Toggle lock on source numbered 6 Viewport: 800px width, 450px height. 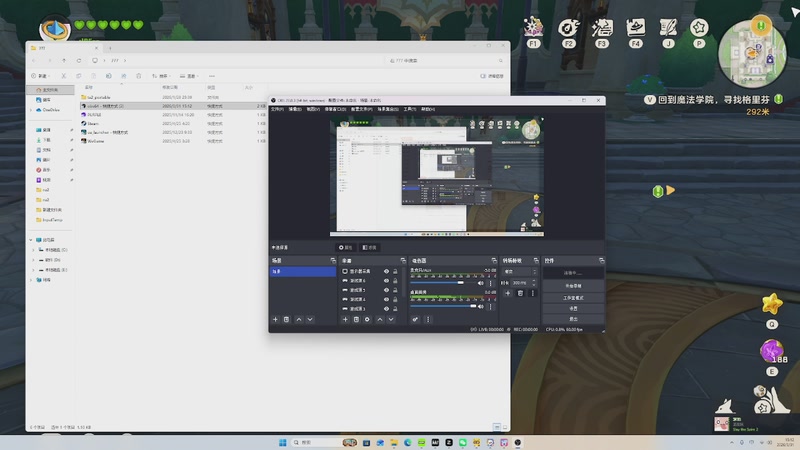(x=395, y=281)
